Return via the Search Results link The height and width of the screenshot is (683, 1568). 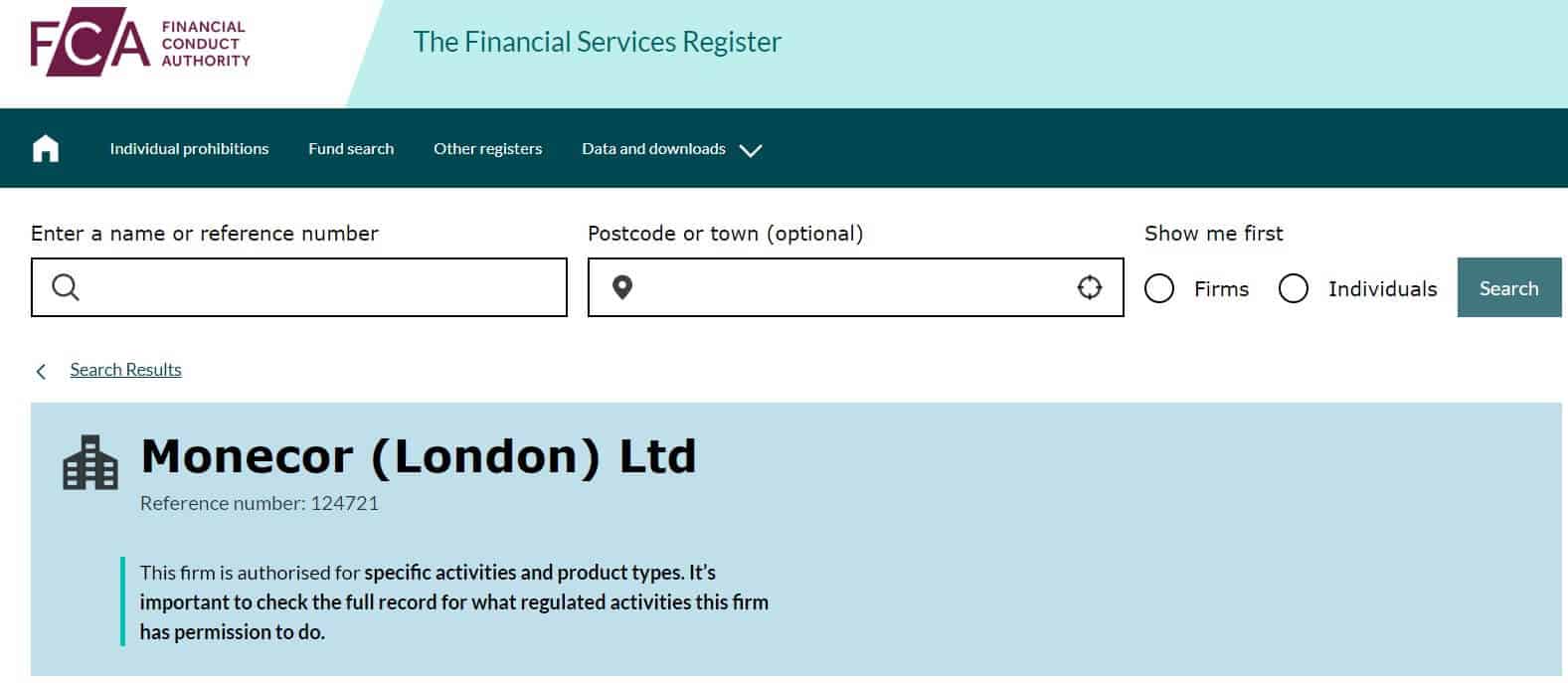click(x=125, y=369)
